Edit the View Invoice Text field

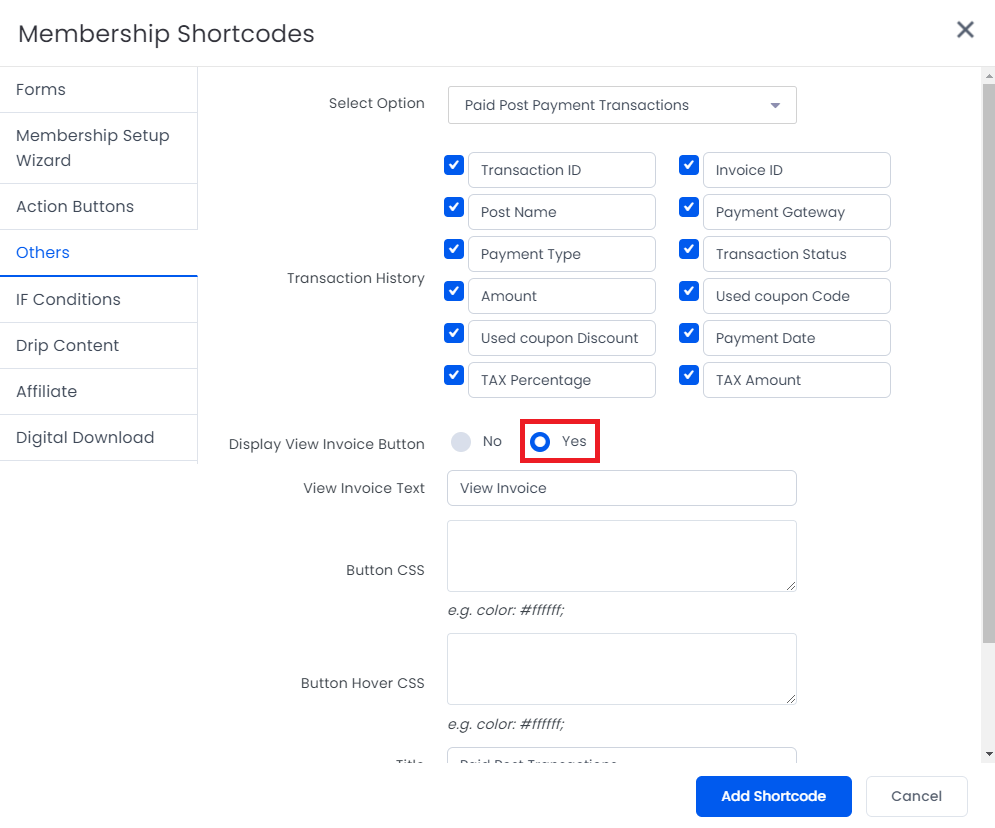coord(622,488)
